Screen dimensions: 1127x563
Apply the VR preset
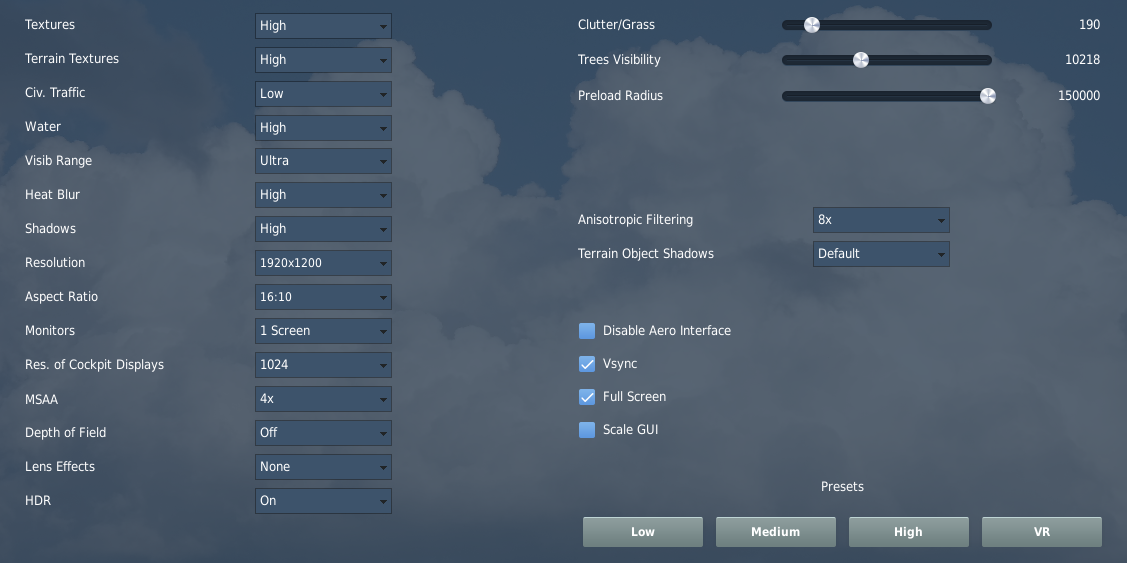click(1041, 532)
